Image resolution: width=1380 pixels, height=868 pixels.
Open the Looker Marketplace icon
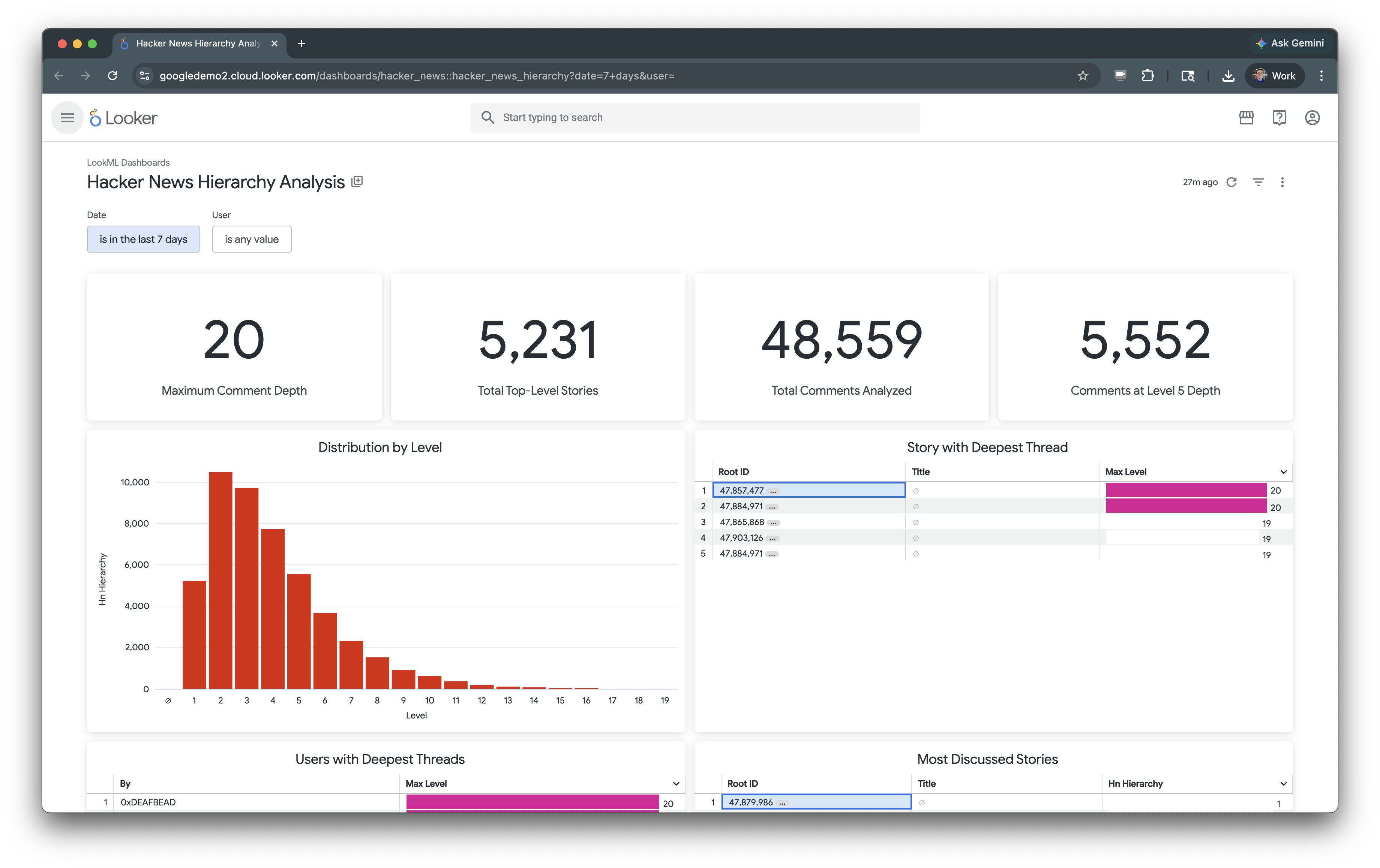[x=1246, y=117]
